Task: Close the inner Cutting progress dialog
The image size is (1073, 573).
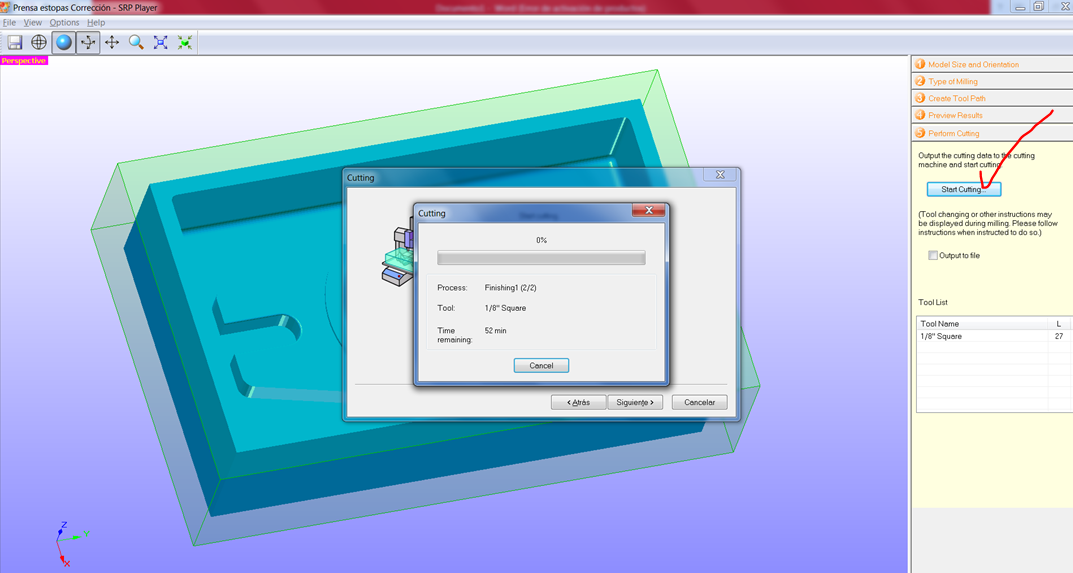Action: coord(649,210)
